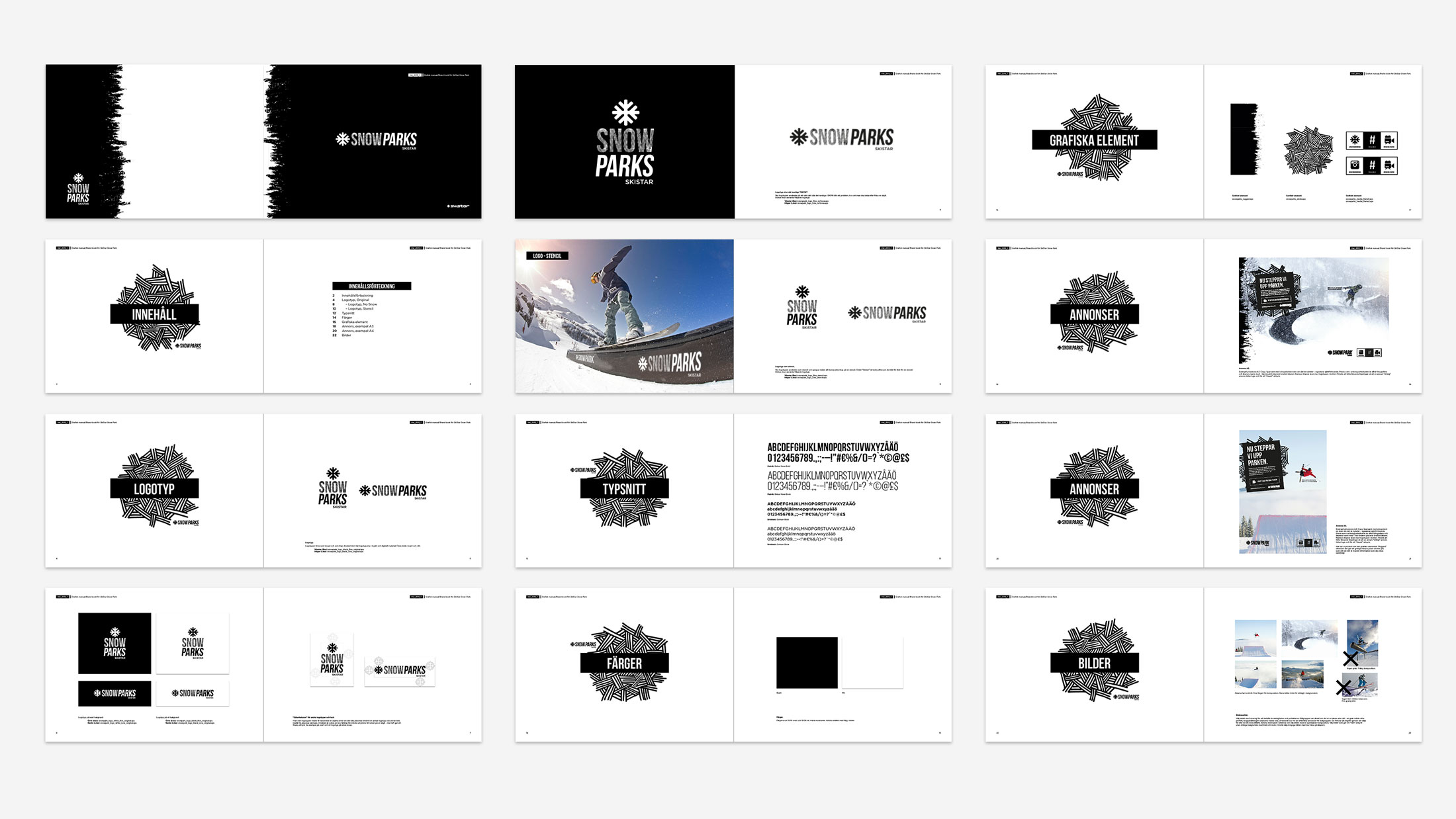Select the "Grafiska element" contents row
1456x819 pixels.
point(350,322)
